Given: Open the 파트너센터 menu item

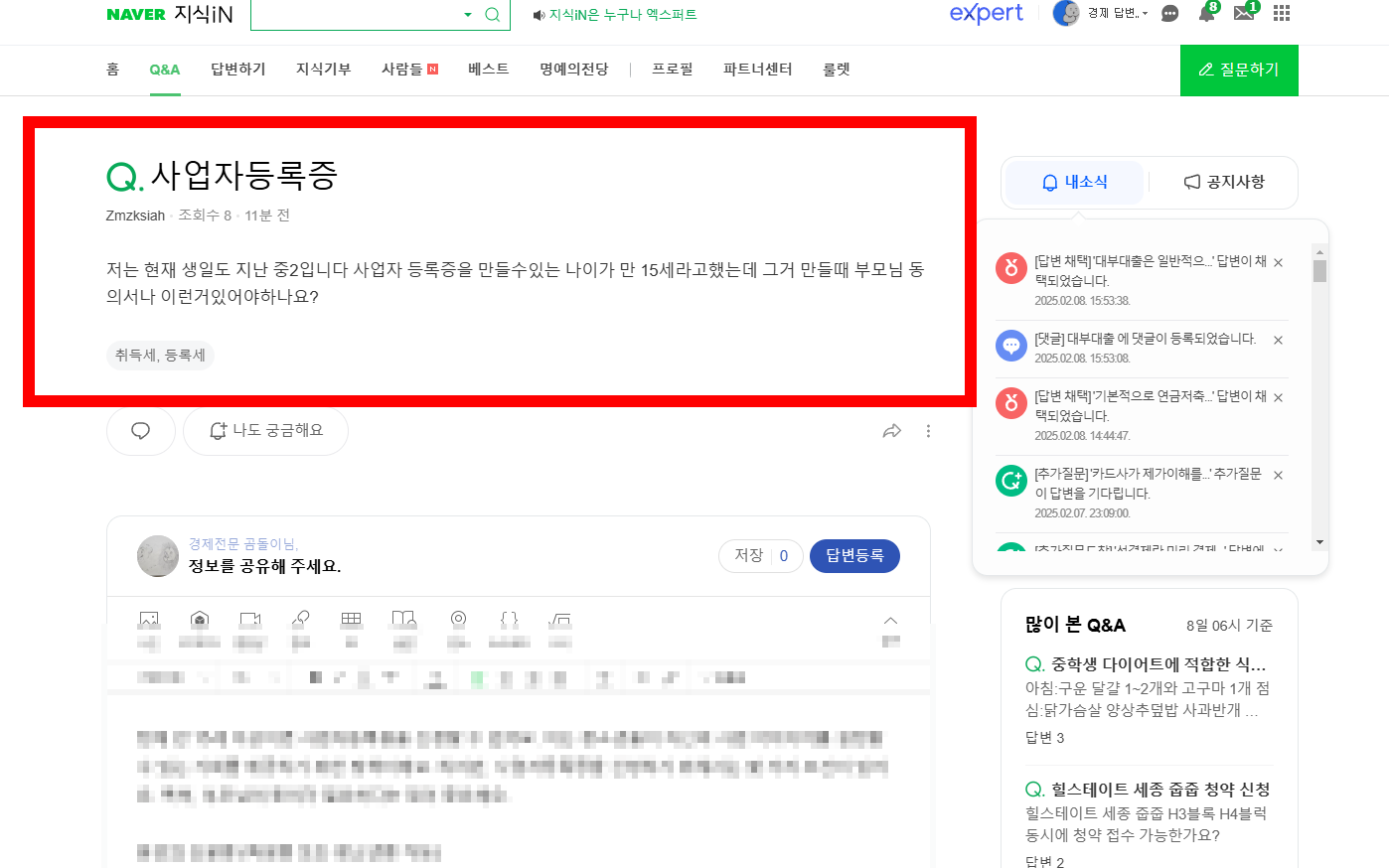Looking at the screenshot, I should tap(758, 69).
